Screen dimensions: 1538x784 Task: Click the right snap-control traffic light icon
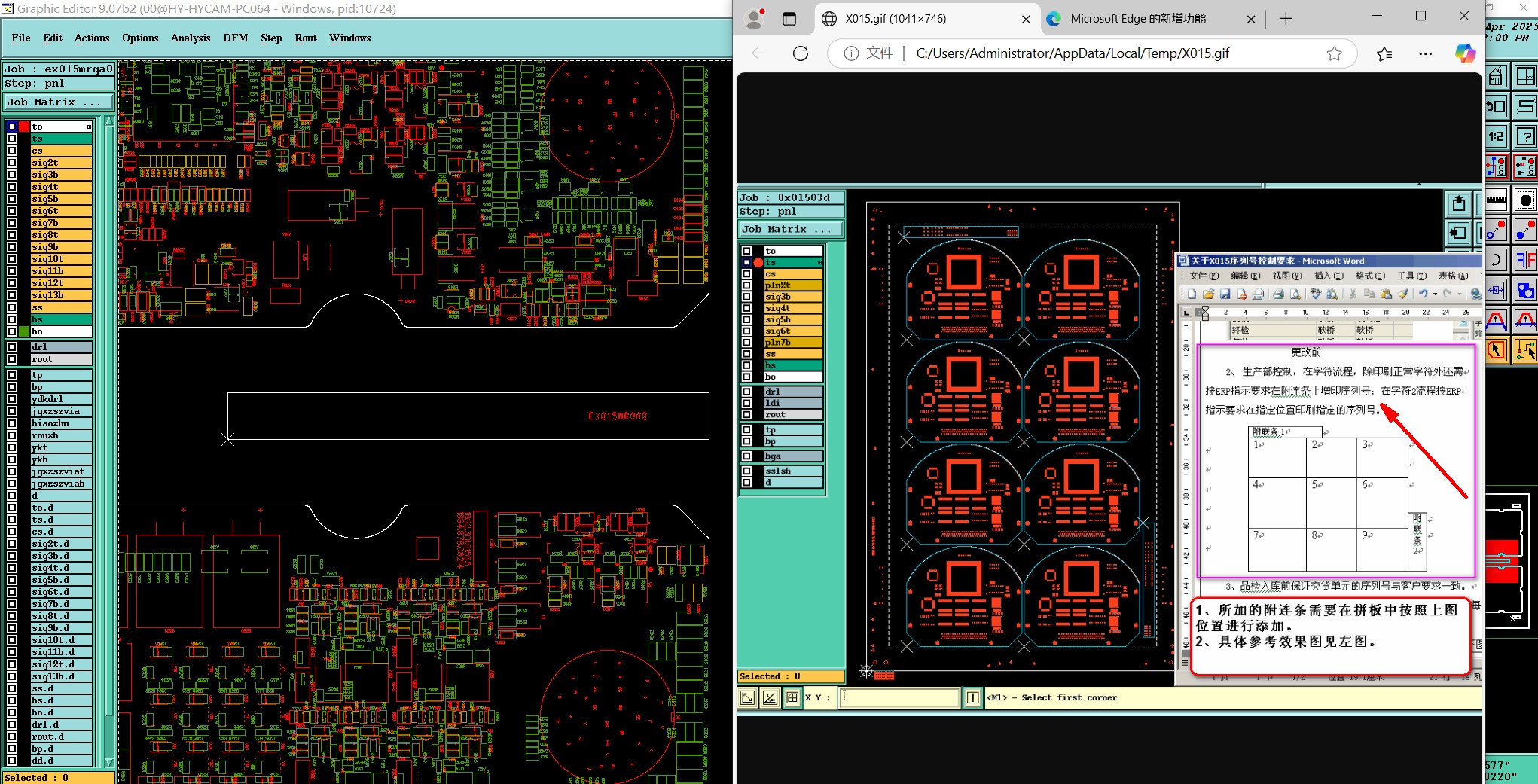tap(1526, 166)
